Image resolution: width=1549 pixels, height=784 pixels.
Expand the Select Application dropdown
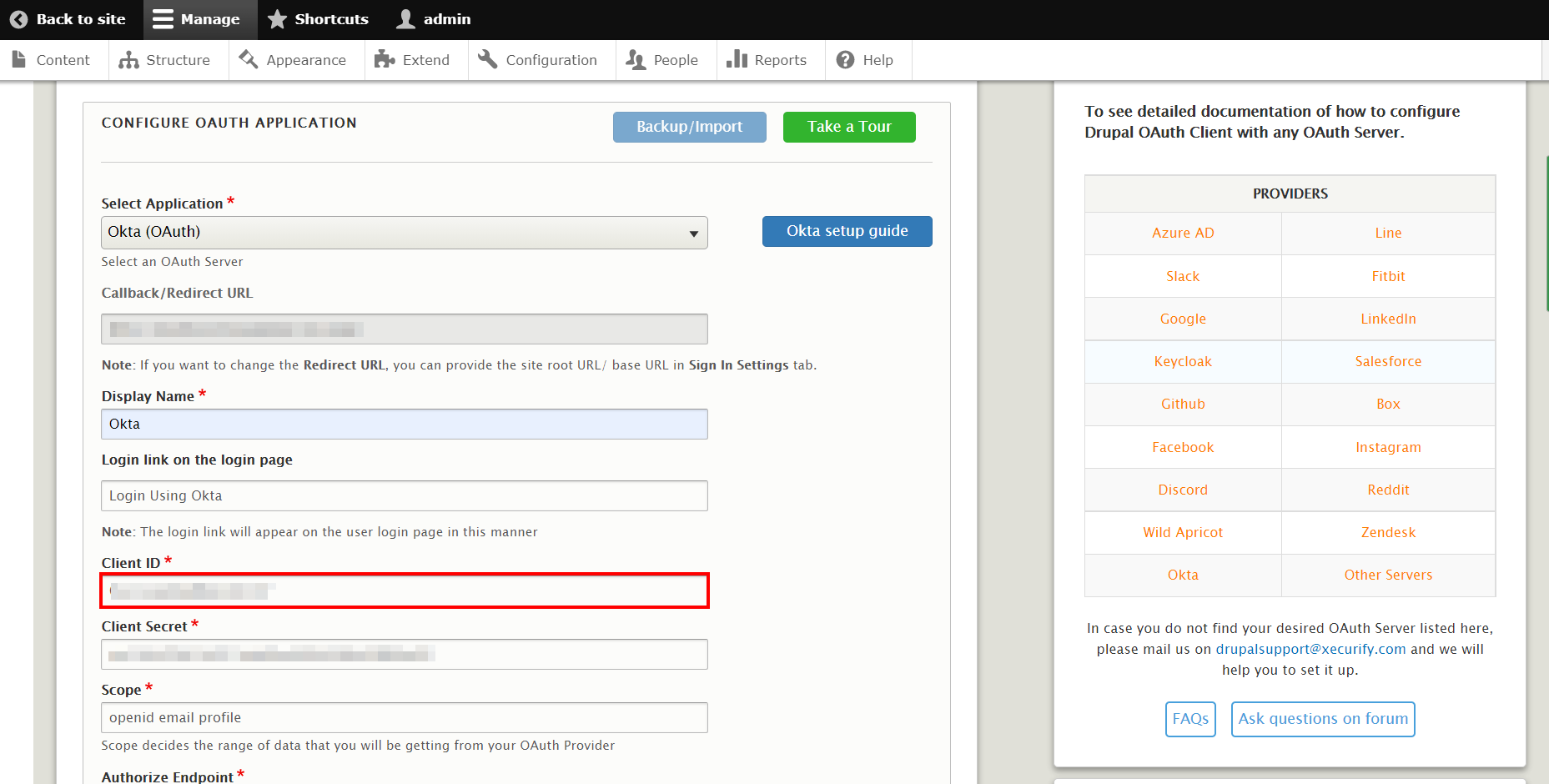[404, 233]
